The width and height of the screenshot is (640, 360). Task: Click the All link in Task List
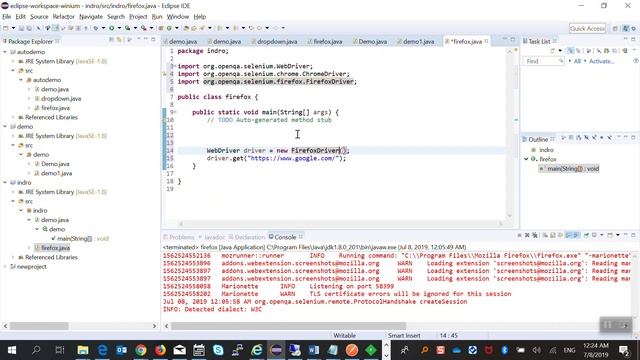[577, 61]
